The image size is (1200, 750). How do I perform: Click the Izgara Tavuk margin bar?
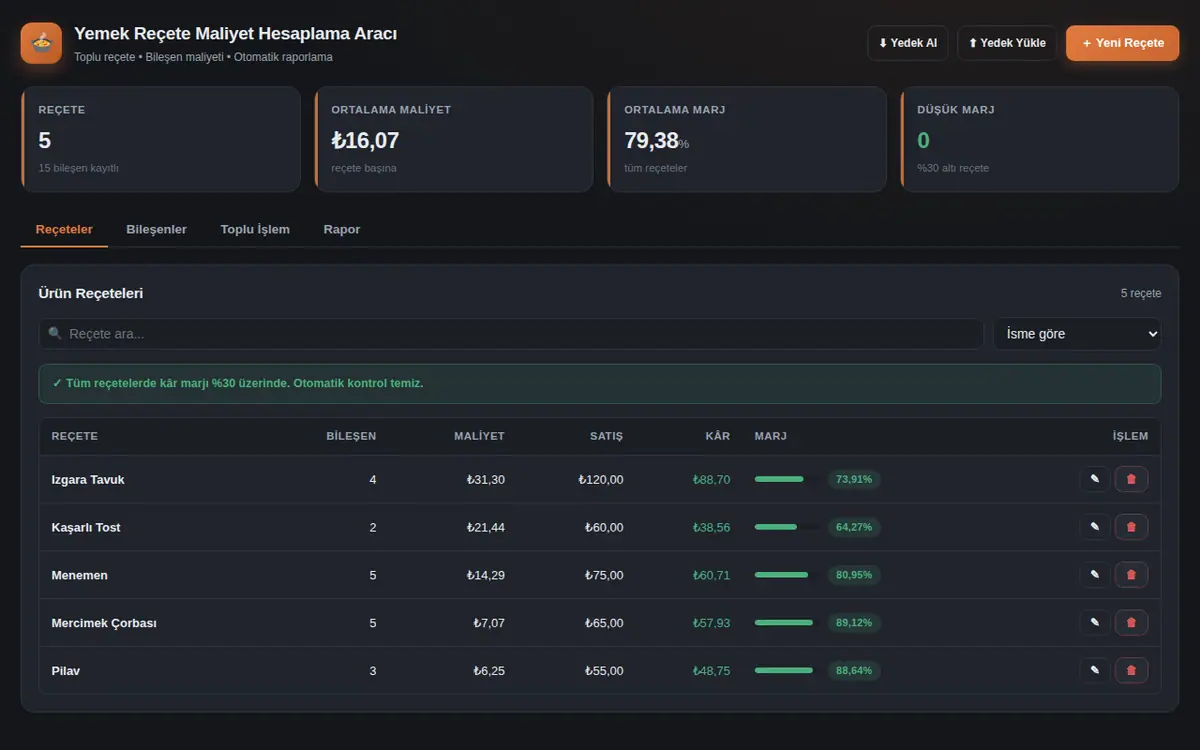click(786, 479)
